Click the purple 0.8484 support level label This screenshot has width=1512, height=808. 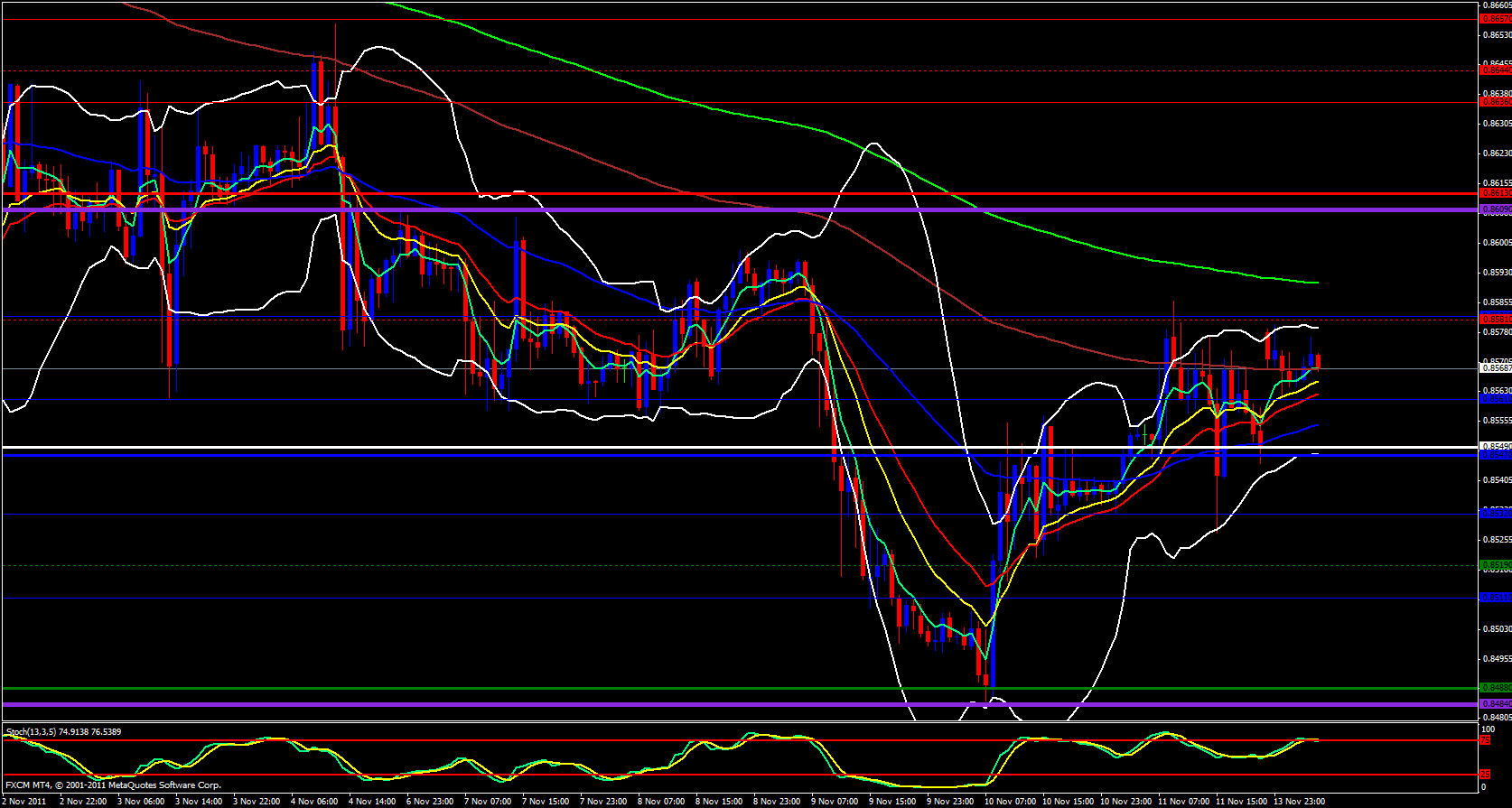[x=1495, y=704]
